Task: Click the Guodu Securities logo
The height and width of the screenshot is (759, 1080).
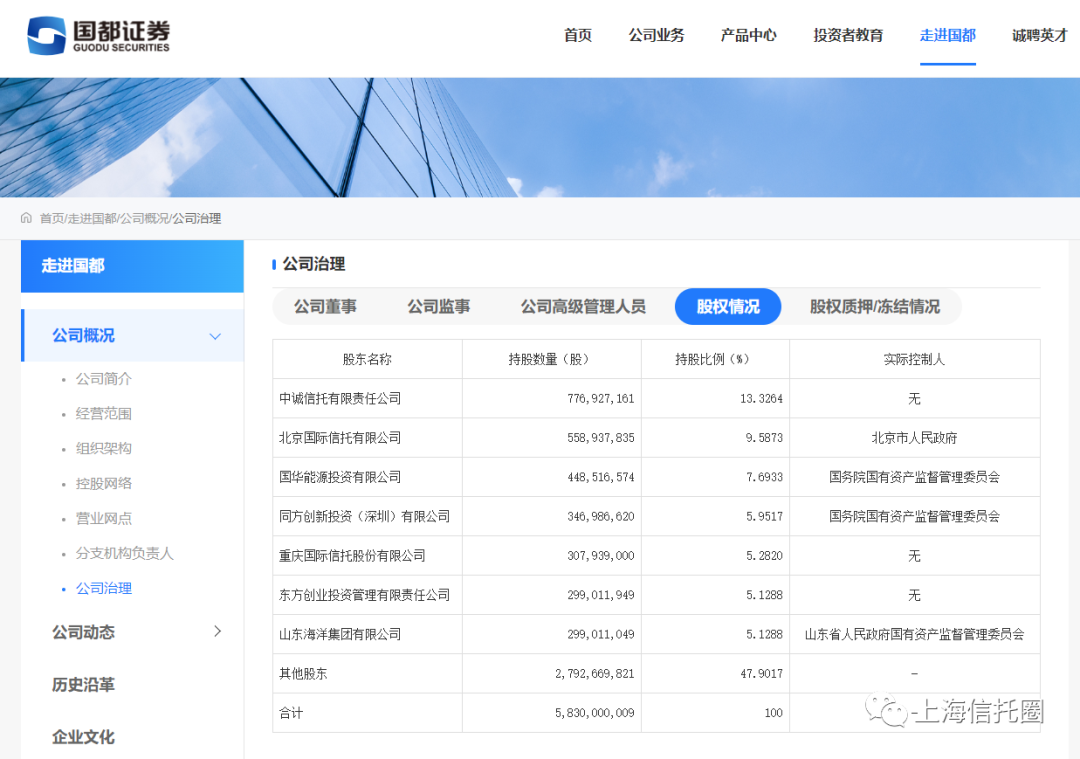Action: pos(98,35)
